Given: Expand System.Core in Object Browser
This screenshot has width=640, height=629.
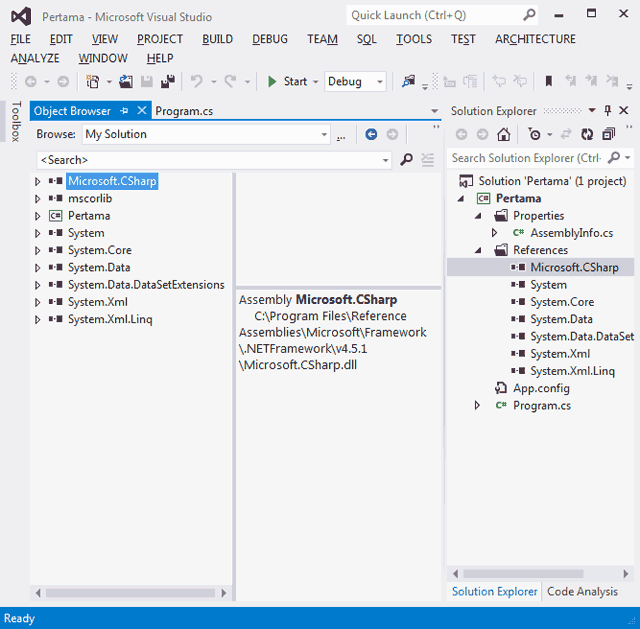Looking at the screenshot, I should pyautogui.click(x=38, y=250).
